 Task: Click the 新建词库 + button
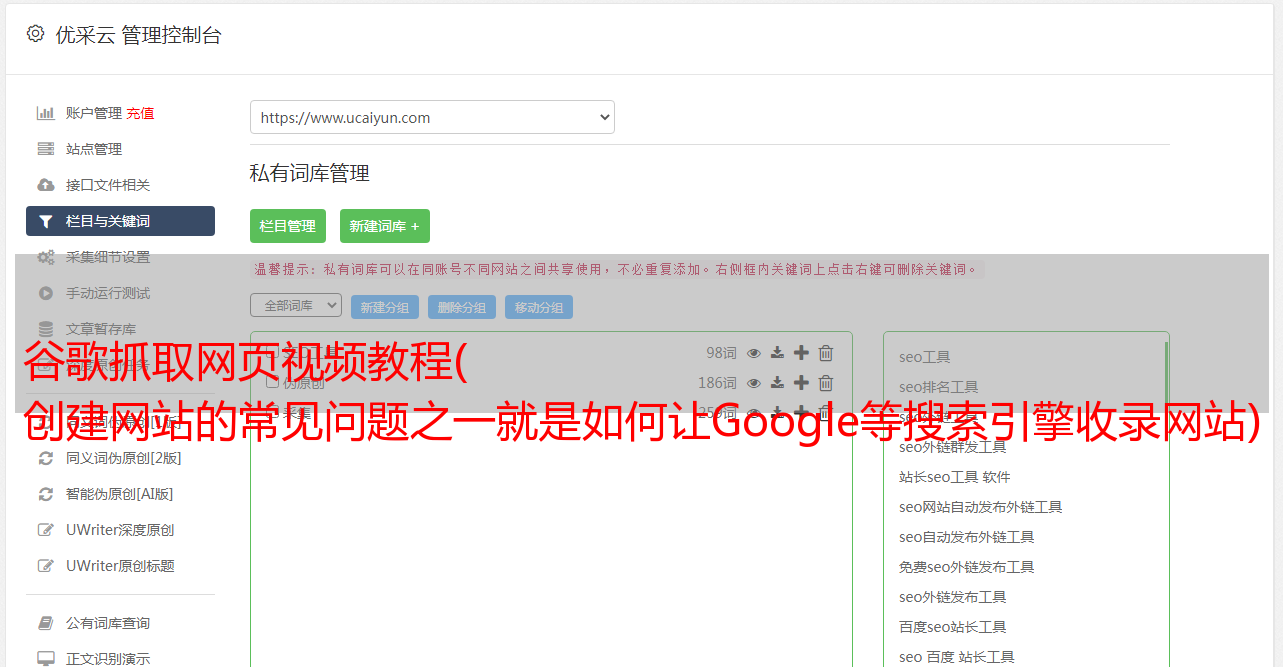(x=385, y=226)
